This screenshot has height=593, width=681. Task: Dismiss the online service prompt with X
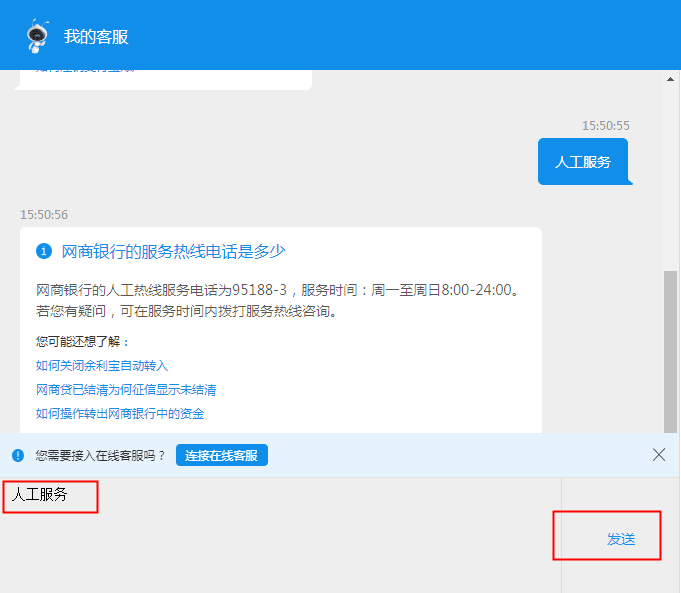coord(659,455)
